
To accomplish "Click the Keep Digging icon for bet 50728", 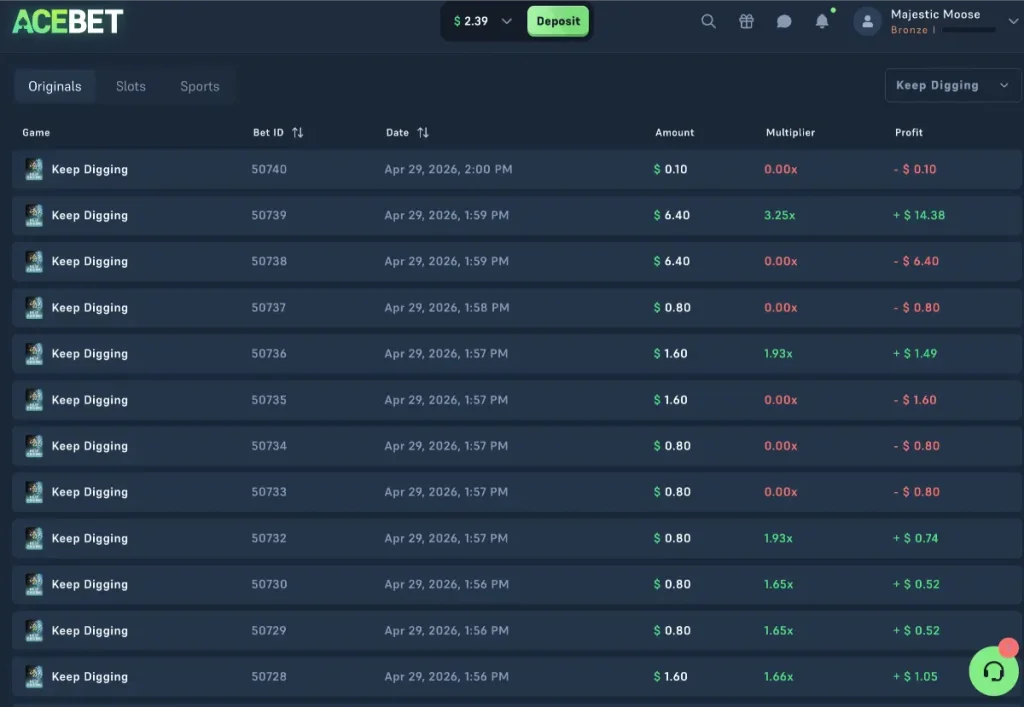I will coord(34,677).
